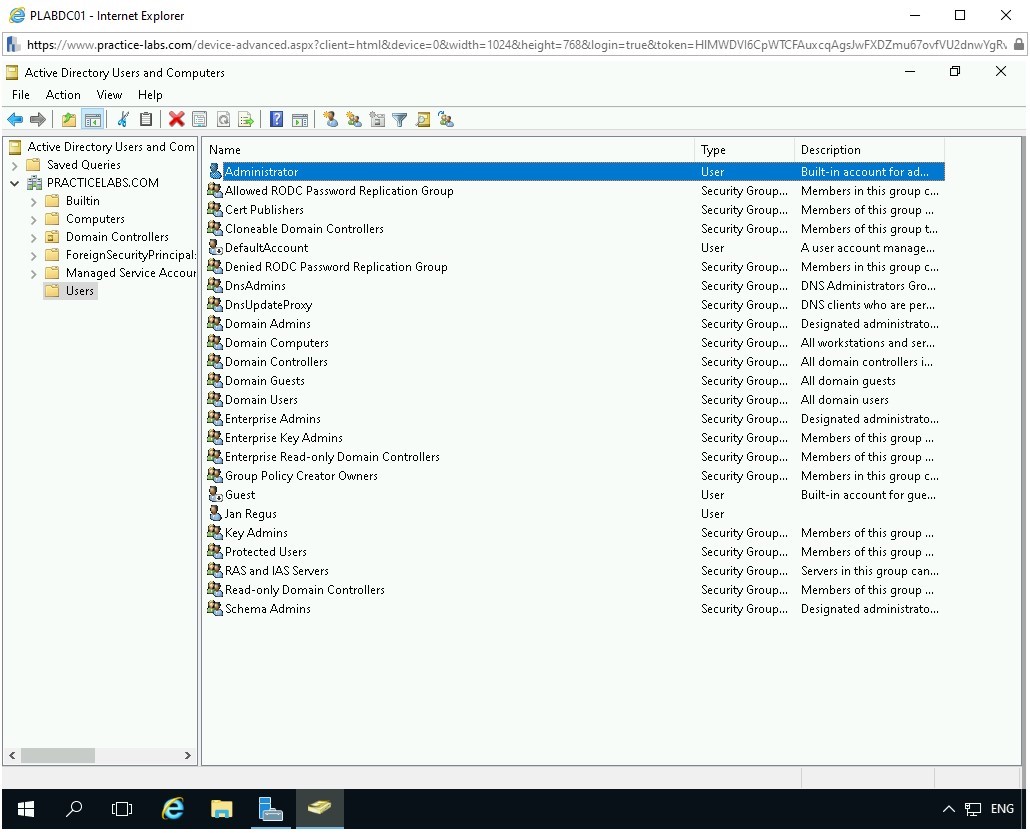Create a new group with toolbar icon

pos(354,120)
